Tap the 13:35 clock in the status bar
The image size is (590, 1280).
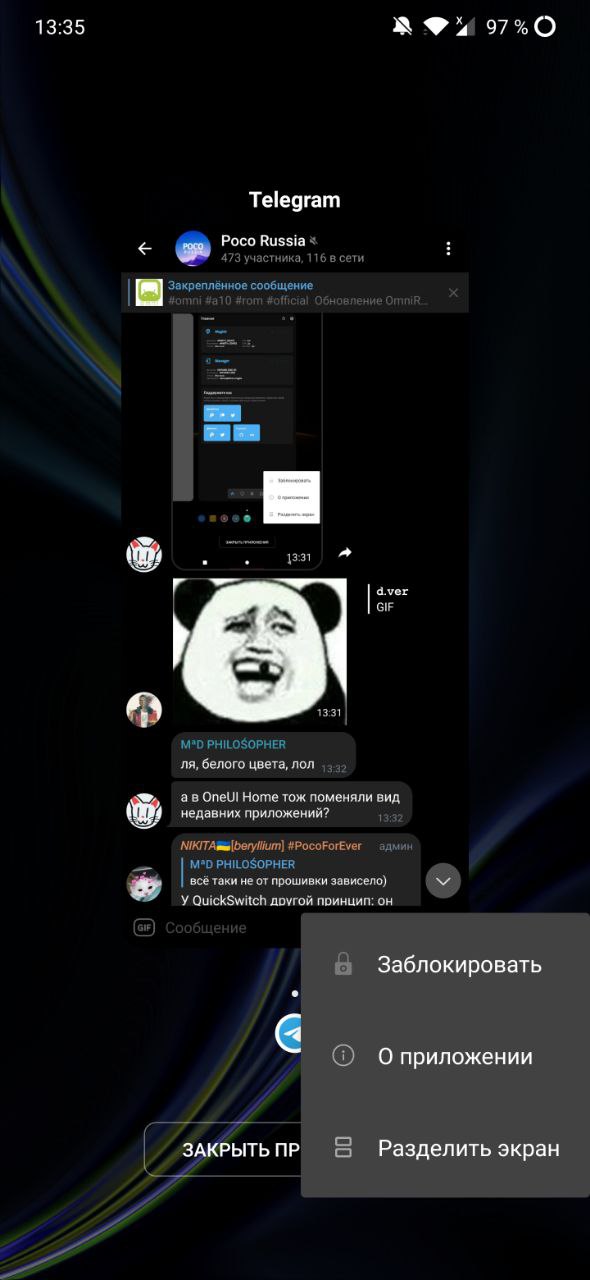point(60,27)
